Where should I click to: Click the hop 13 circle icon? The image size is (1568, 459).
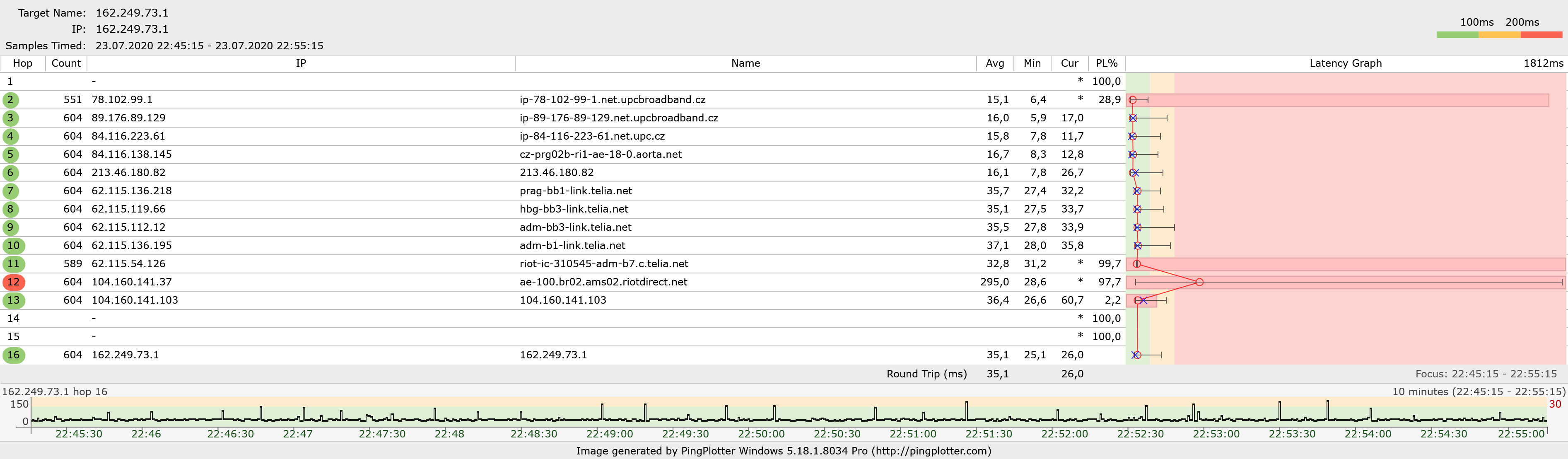[x=13, y=300]
